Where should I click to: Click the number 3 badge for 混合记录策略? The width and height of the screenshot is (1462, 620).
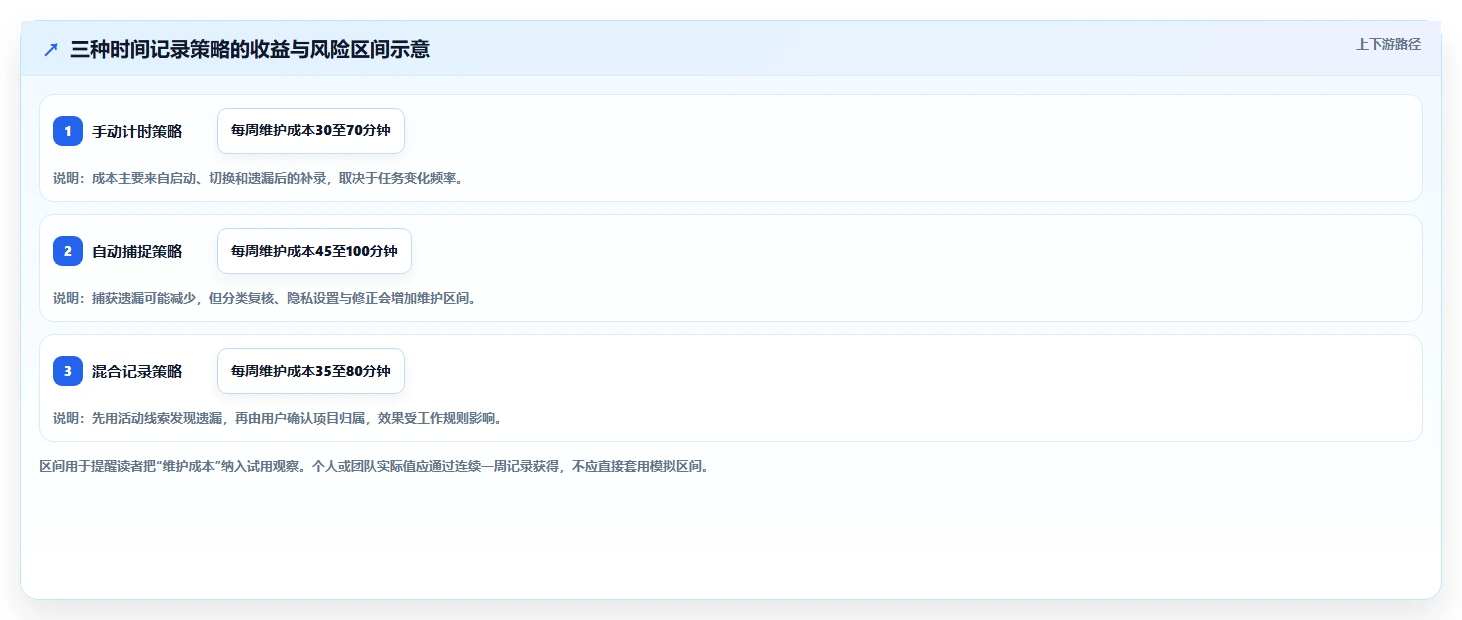[x=68, y=371]
